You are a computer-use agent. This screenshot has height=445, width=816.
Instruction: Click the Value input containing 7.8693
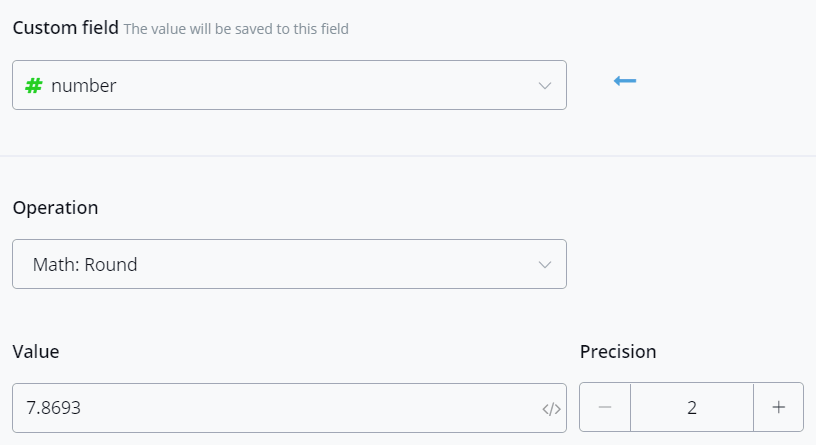click(270, 408)
